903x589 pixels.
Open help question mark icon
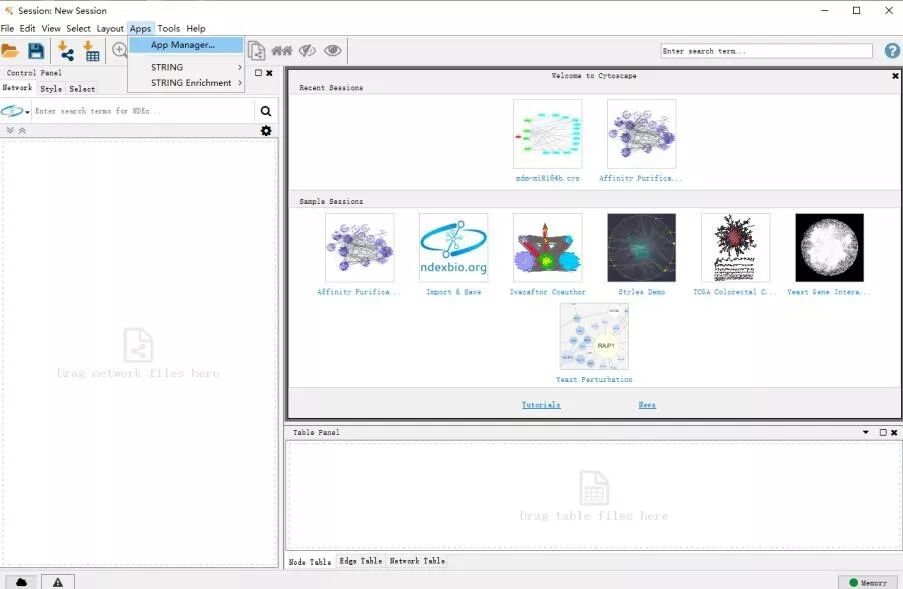coord(892,51)
